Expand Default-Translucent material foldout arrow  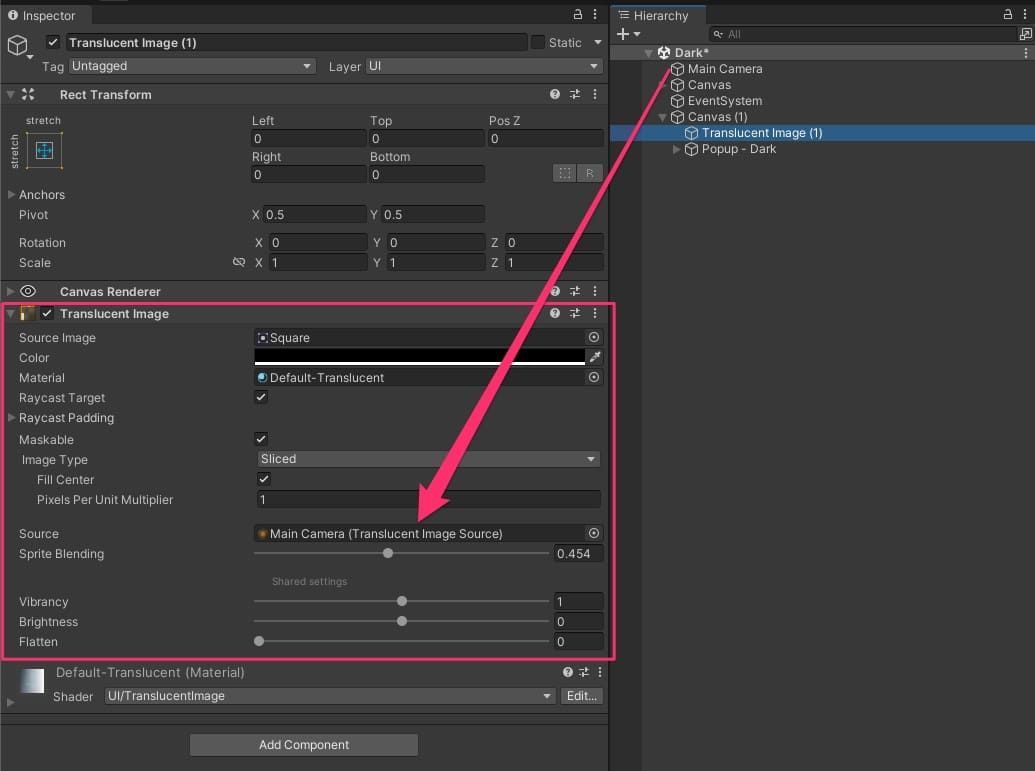click(x=11, y=702)
